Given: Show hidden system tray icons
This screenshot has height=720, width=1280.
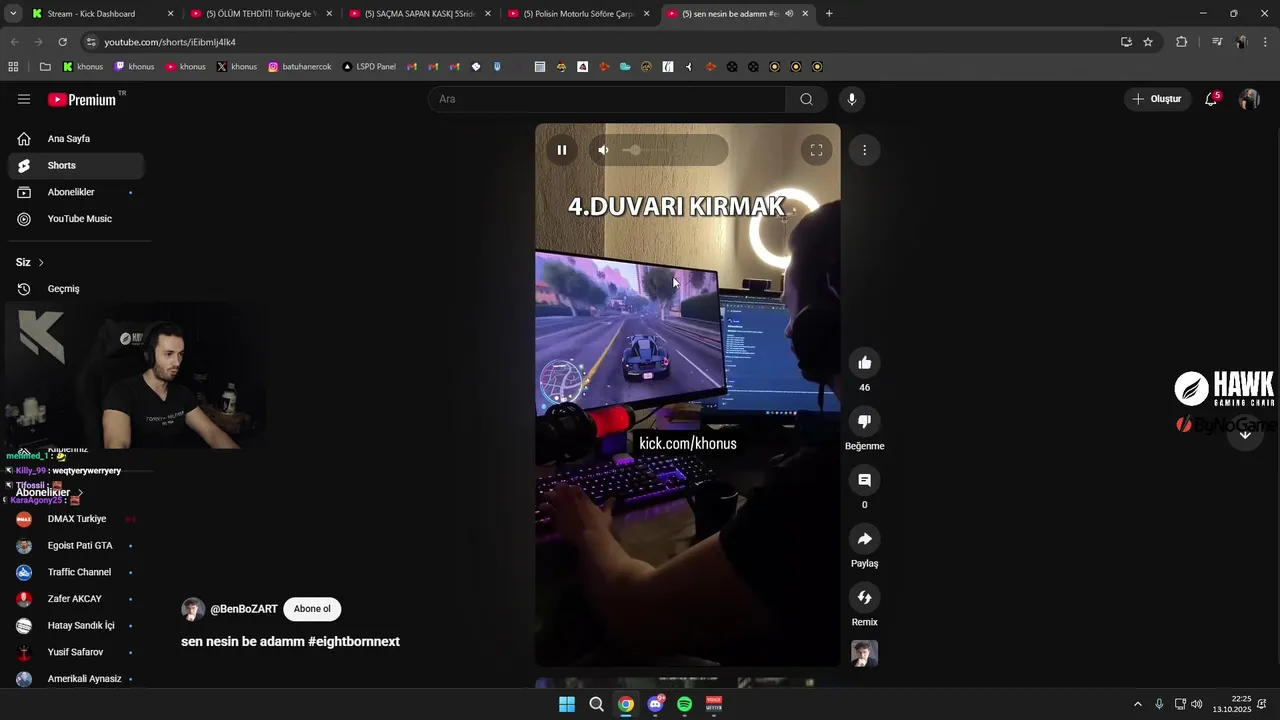Looking at the screenshot, I should [1137, 704].
